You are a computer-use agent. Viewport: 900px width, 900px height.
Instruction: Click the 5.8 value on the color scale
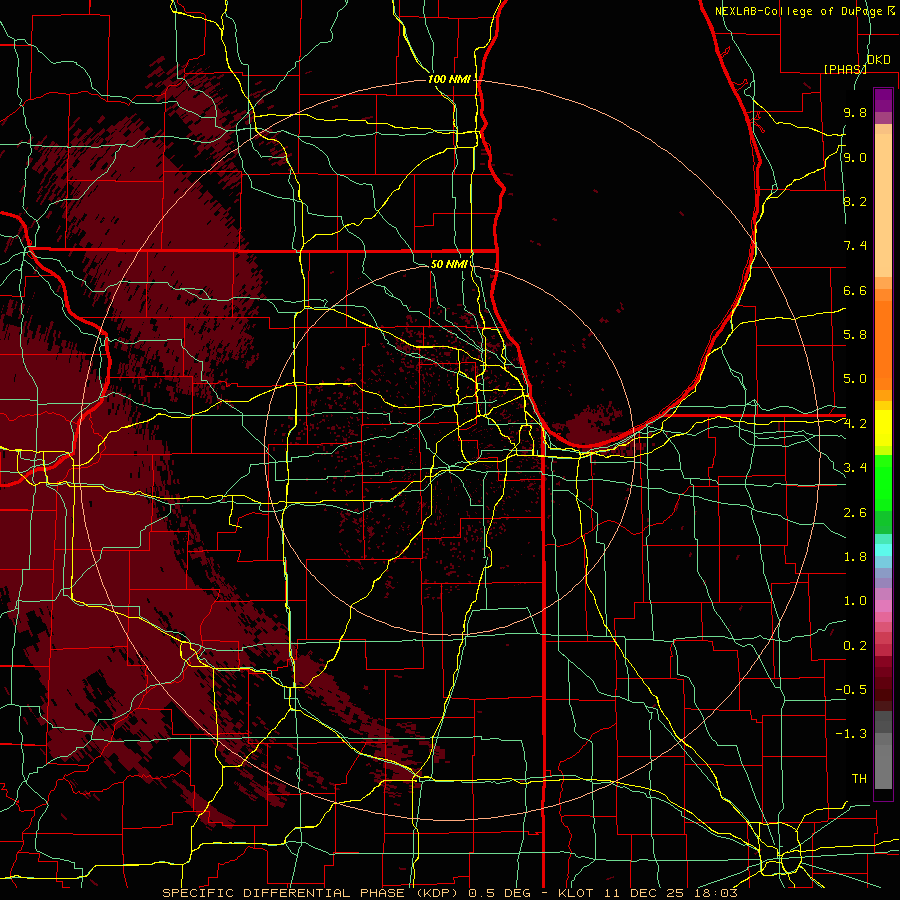pos(855,335)
